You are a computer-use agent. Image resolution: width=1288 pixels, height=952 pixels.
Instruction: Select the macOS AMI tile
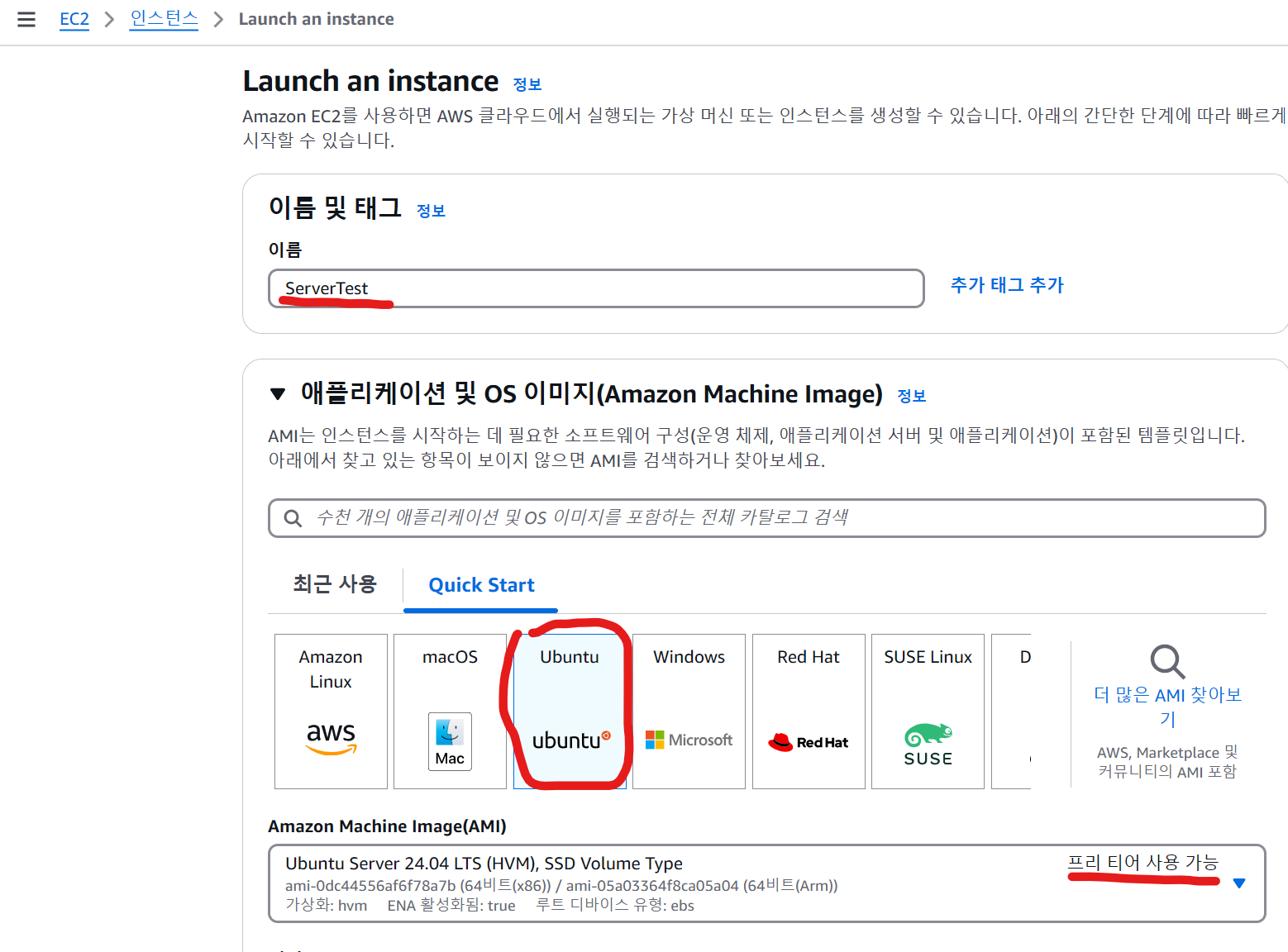[450, 712]
